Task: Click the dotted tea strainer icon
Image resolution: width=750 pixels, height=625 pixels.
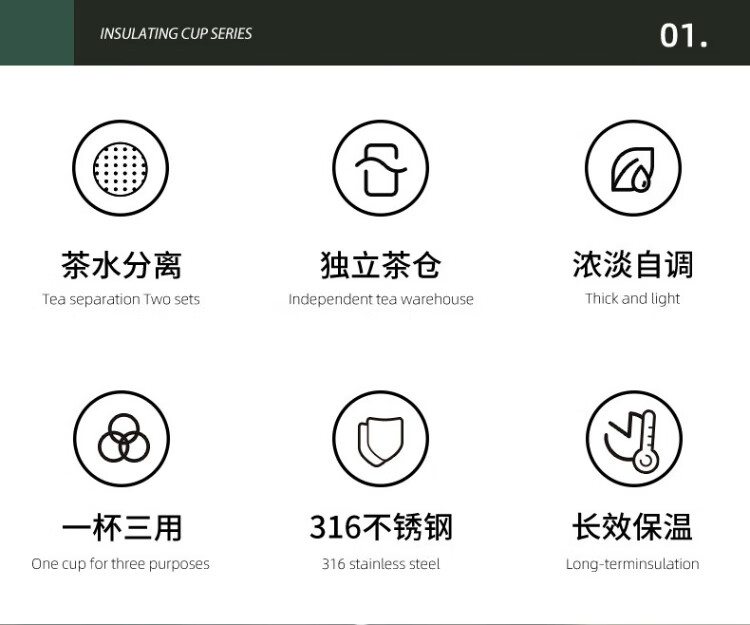Action: (x=120, y=168)
